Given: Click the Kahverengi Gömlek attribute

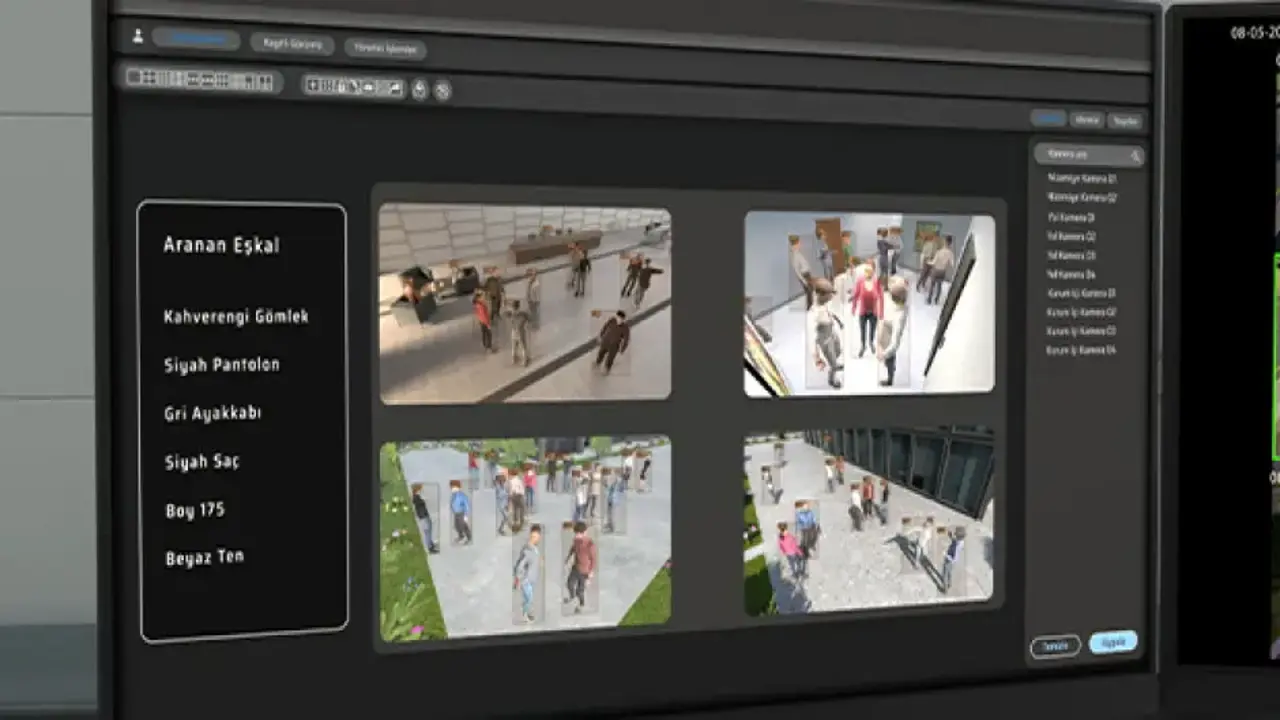Looking at the screenshot, I should [236, 317].
